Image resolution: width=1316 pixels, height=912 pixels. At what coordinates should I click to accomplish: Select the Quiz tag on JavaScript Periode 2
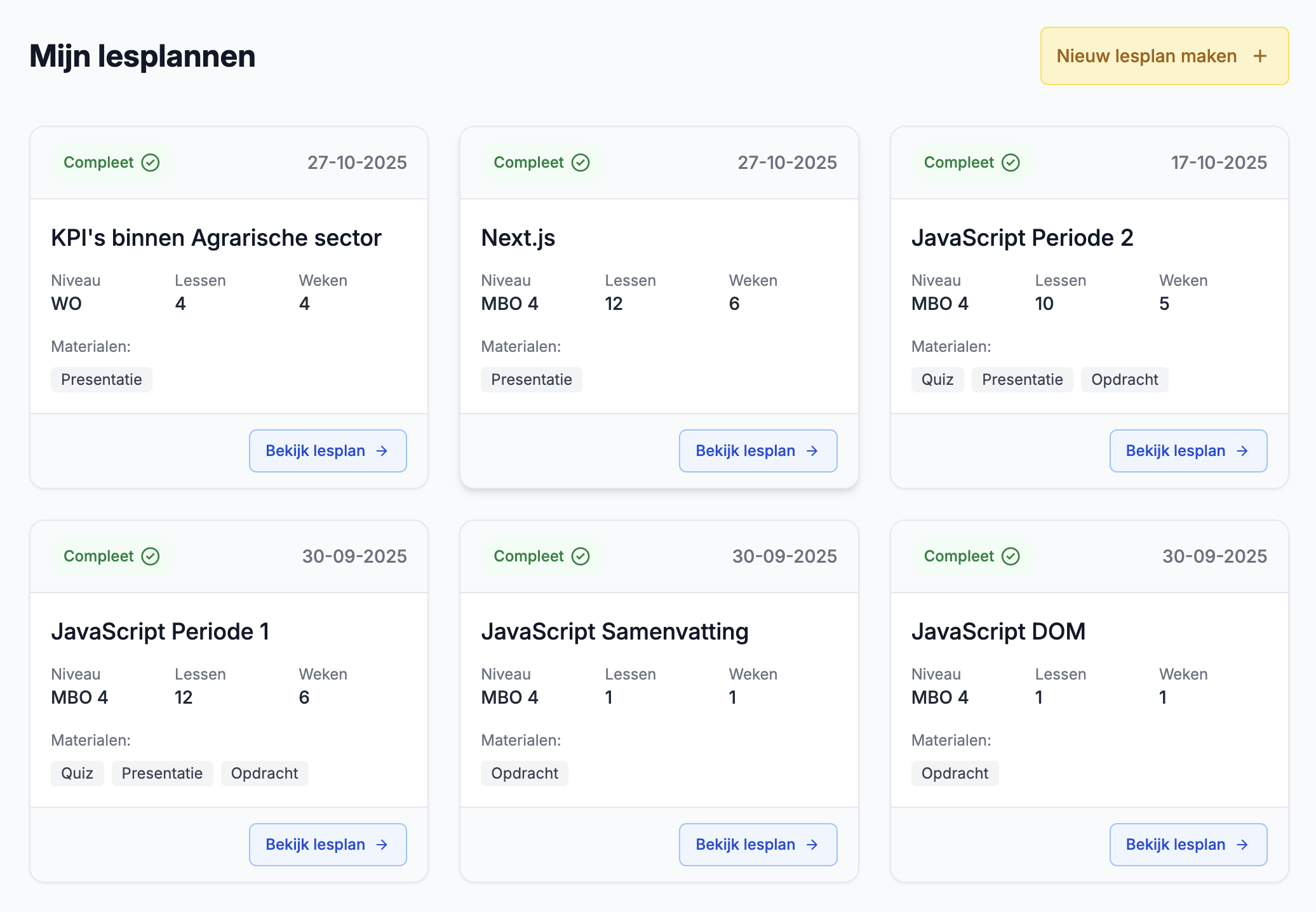tap(937, 380)
